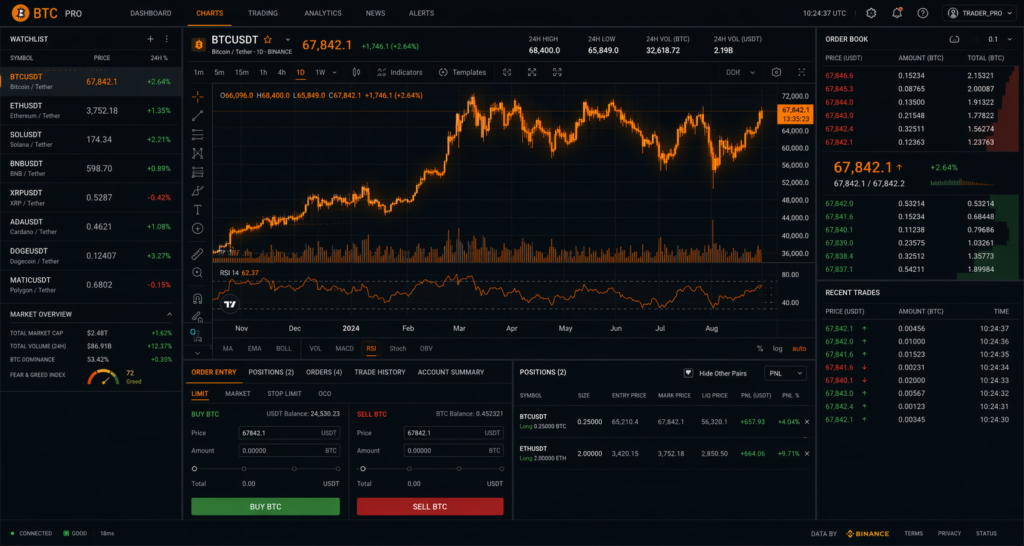This screenshot has width=1024, height=546.
Task: Click the BTC PRO logo
Action: coord(46,13)
